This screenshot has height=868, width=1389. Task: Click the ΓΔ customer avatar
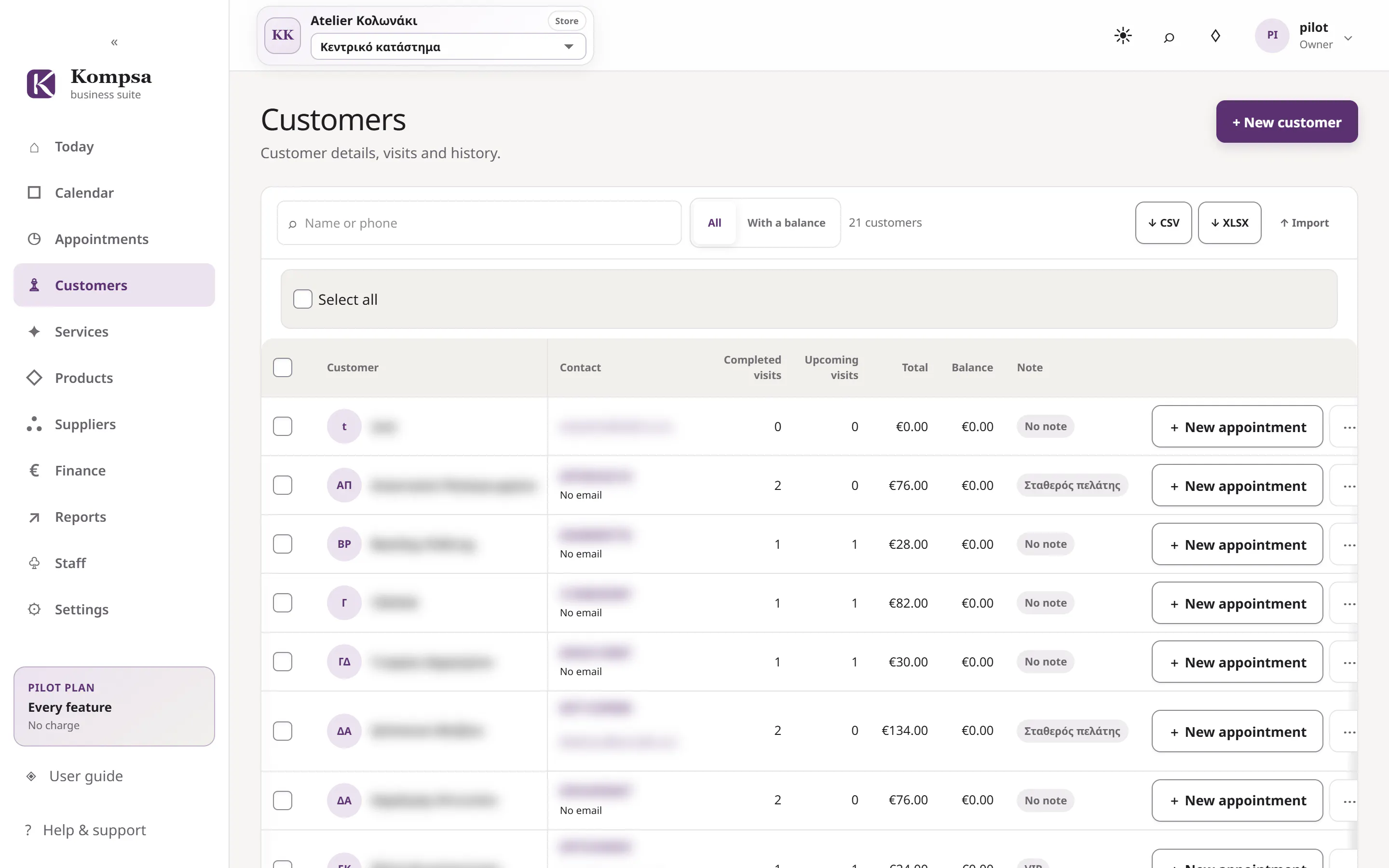344,662
